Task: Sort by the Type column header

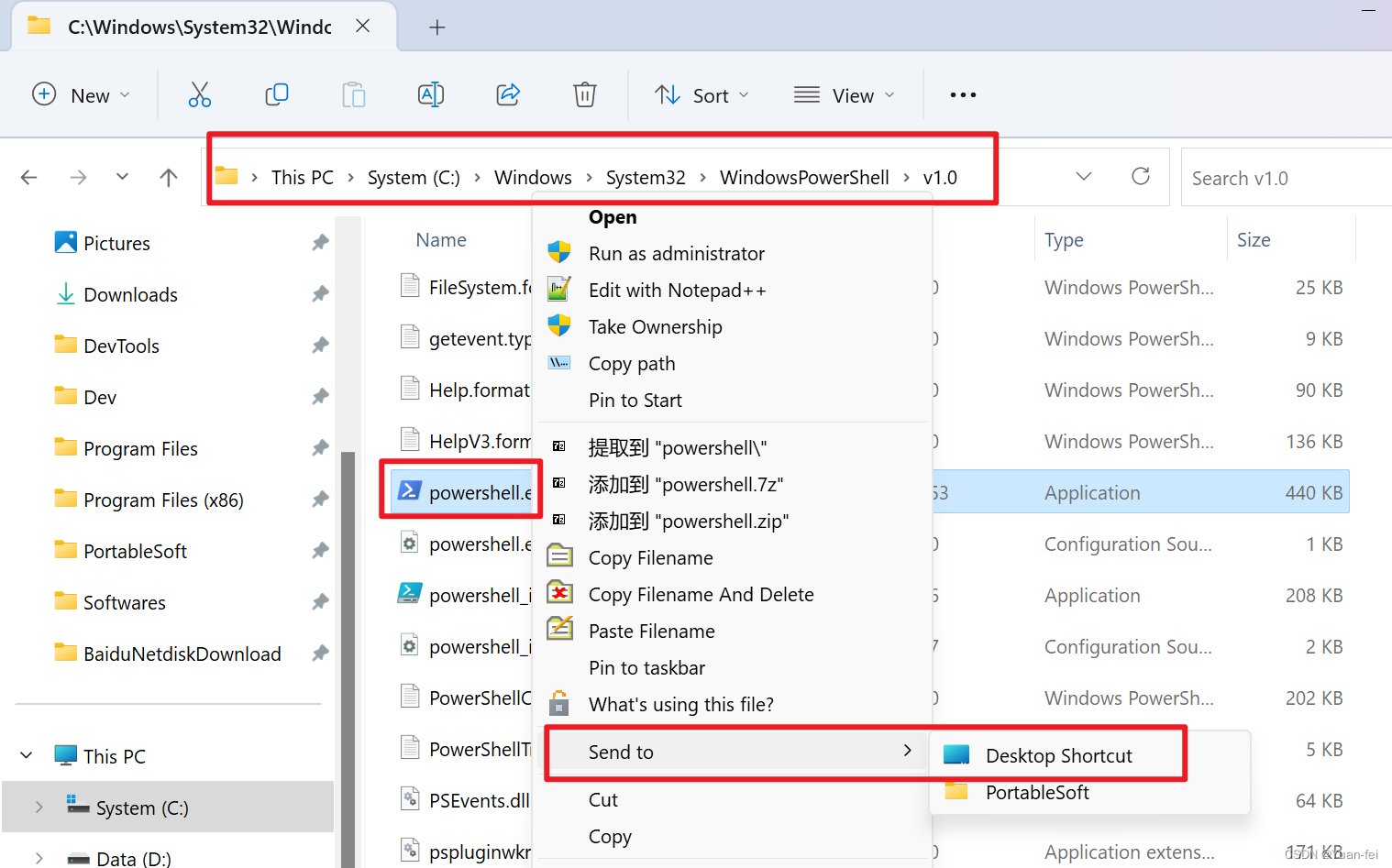Action: pyautogui.click(x=1064, y=240)
